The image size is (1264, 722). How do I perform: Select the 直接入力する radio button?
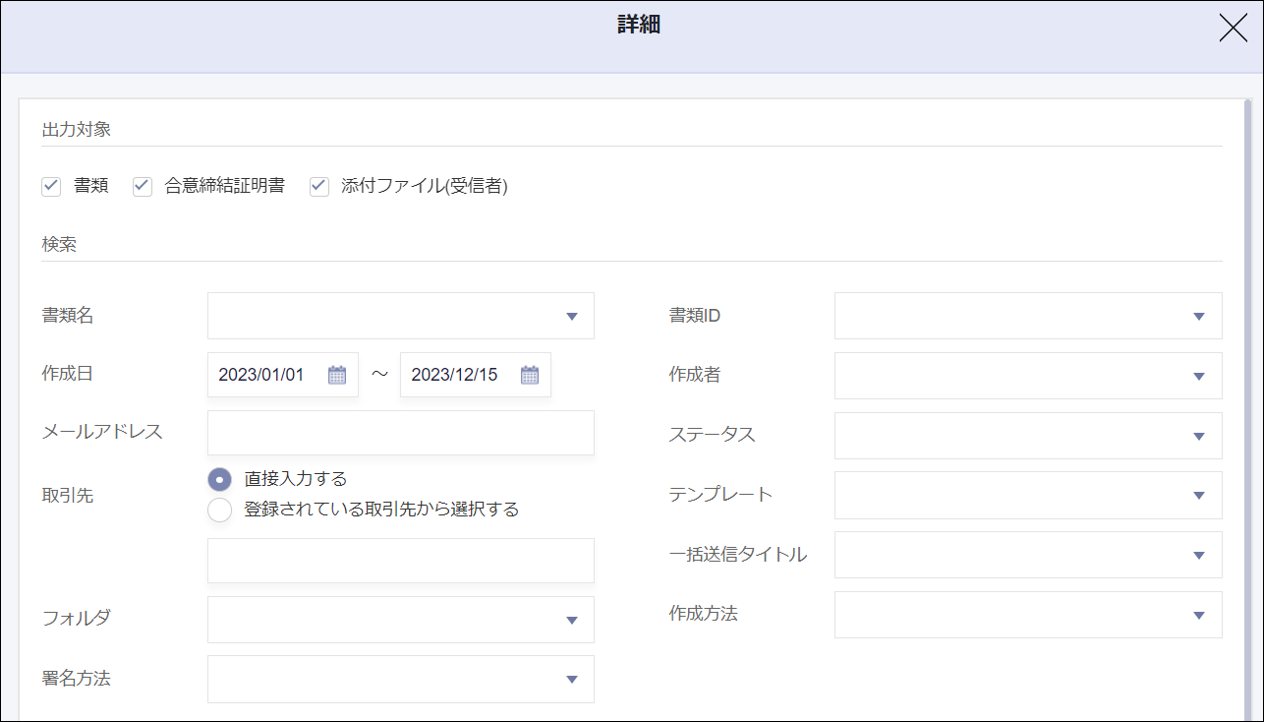pos(220,479)
